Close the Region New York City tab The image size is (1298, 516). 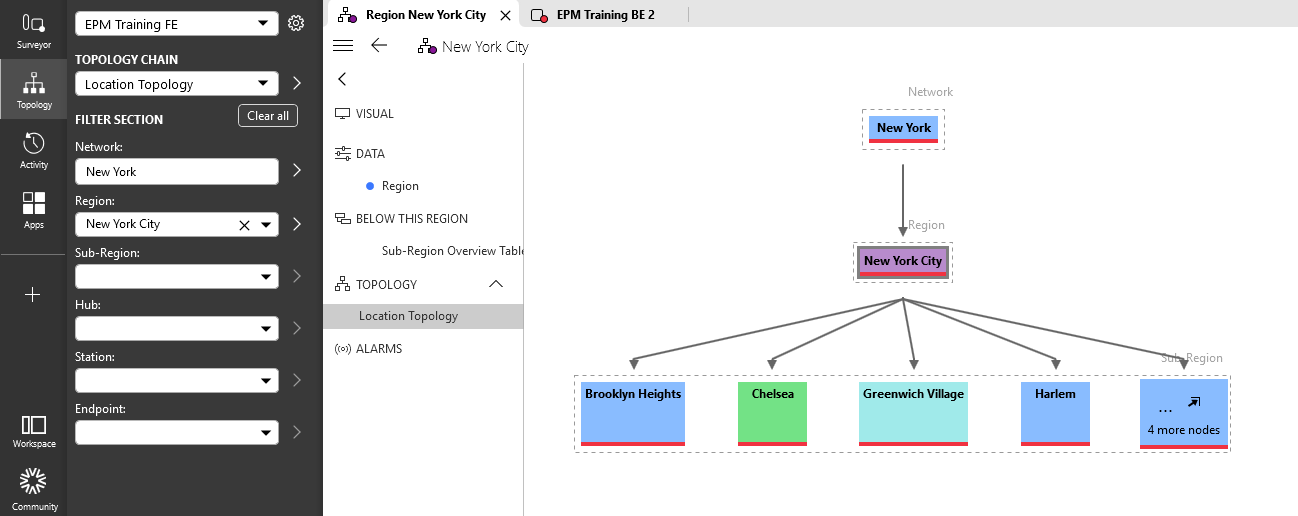click(505, 15)
